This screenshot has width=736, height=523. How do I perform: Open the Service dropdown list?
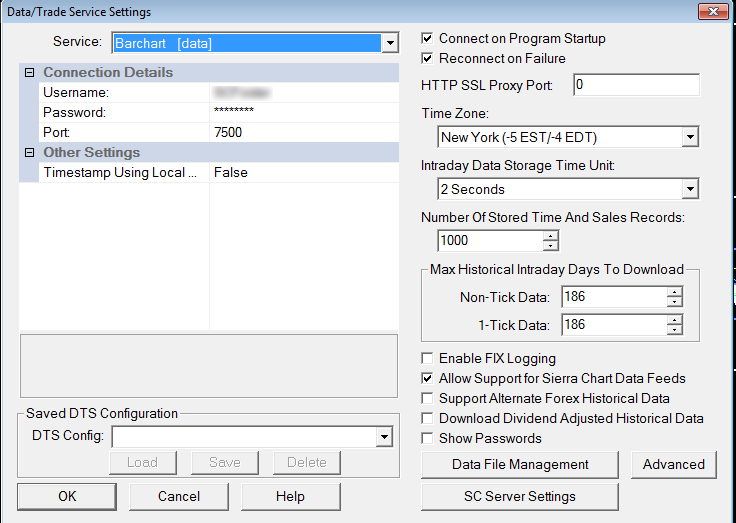click(x=390, y=43)
